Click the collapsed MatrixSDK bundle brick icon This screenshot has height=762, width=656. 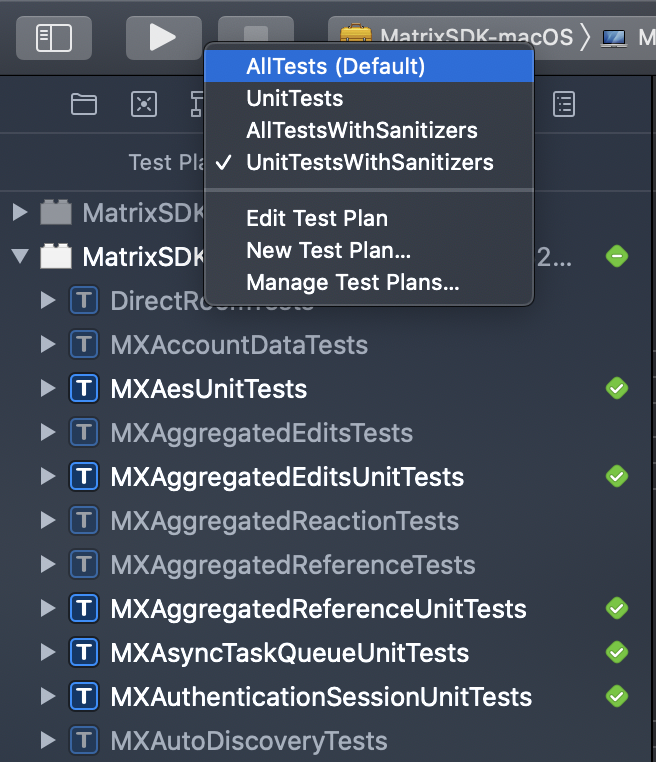(56, 212)
